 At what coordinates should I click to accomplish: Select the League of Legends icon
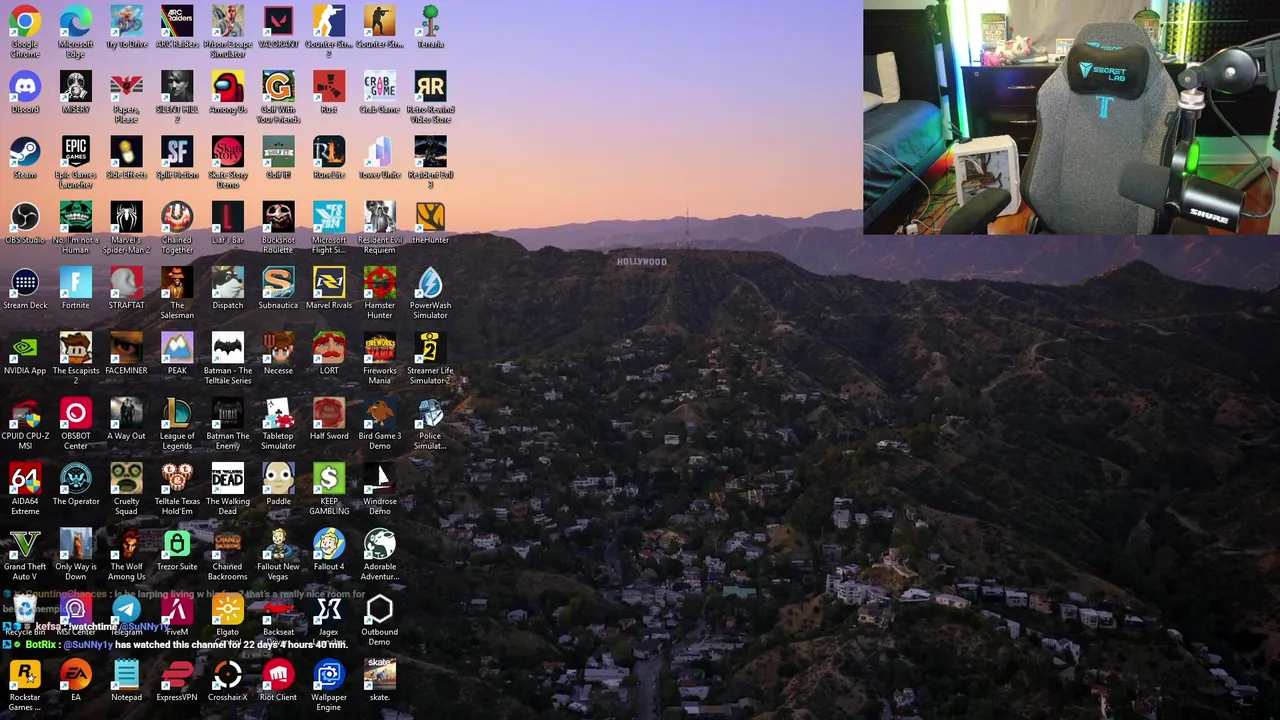[177, 423]
